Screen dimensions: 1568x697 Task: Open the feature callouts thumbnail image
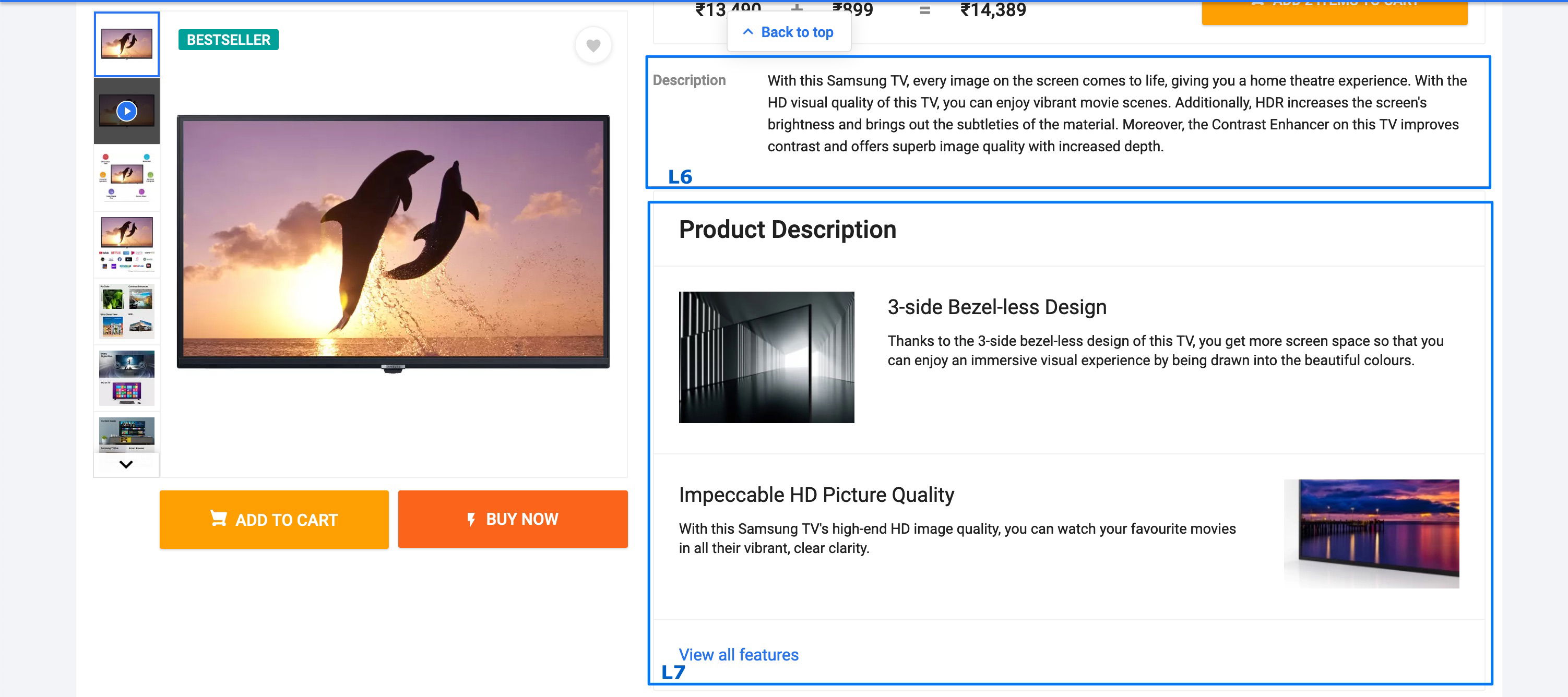point(127,177)
